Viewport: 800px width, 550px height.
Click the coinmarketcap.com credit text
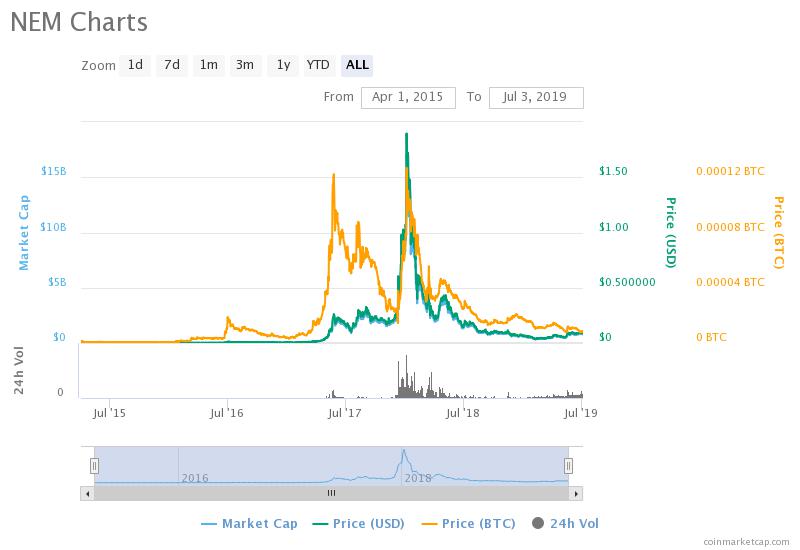click(746, 541)
